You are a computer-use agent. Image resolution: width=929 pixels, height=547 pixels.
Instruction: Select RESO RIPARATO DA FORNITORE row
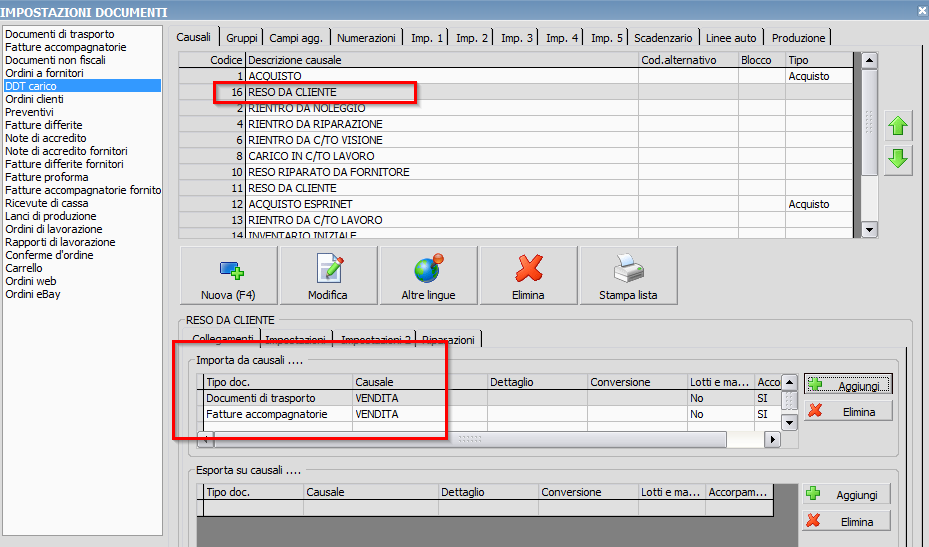click(515, 172)
